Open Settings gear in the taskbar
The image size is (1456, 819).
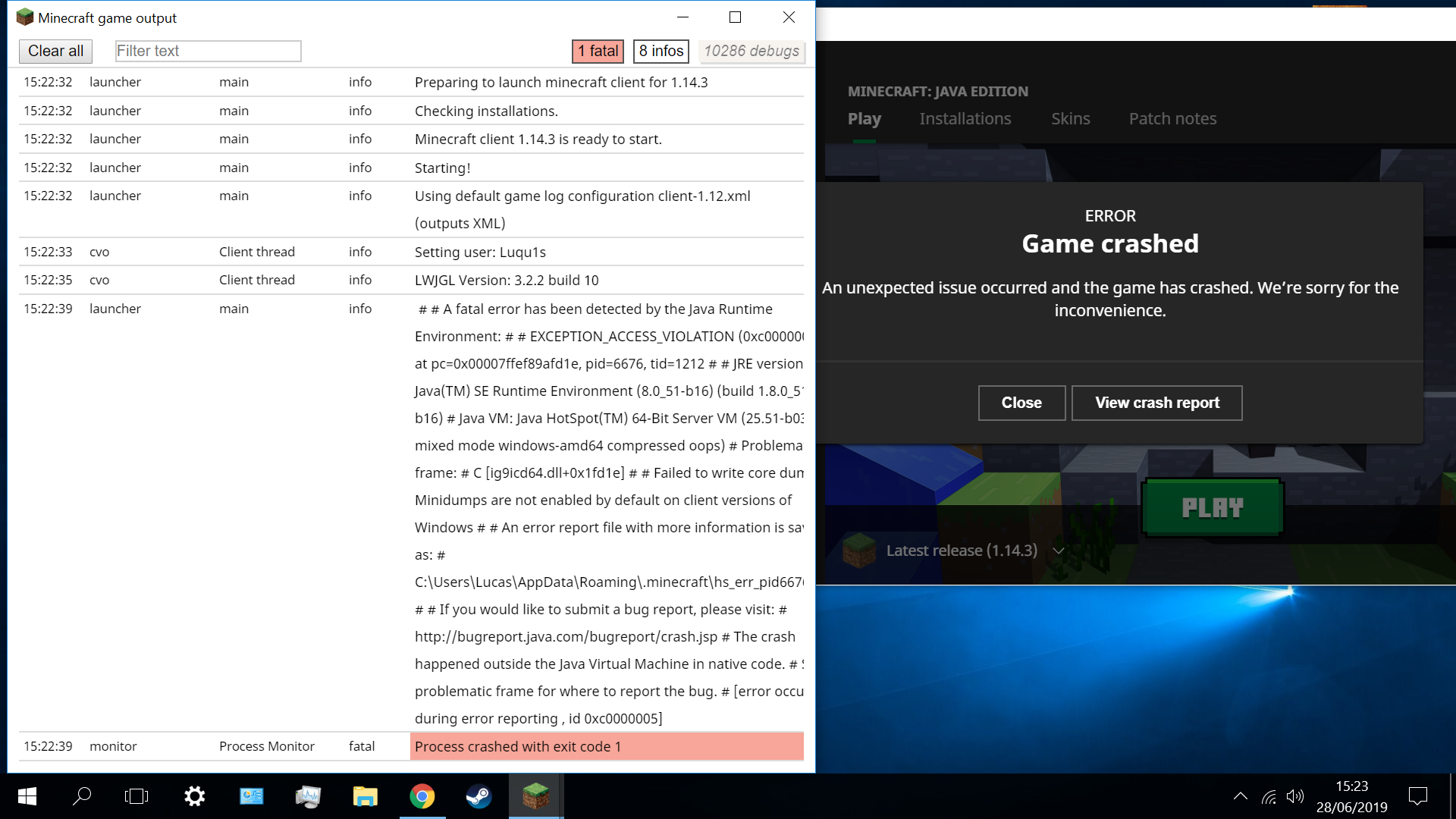click(x=194, y=796)
